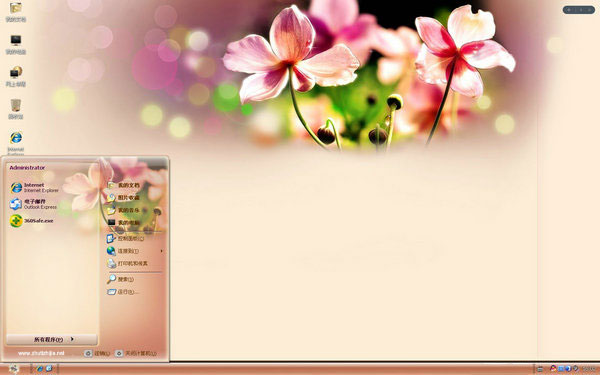Expand 所有程序 All Programs
This screenshot has width=600, height=375.
coord(52,339)
